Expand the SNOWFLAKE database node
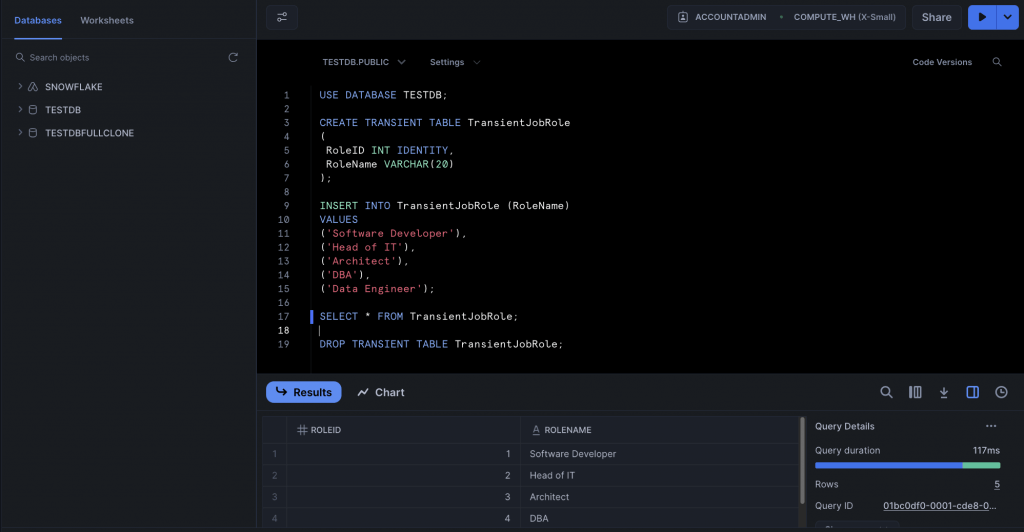This screenshot has height=532, width=1024. click(20, 87)
